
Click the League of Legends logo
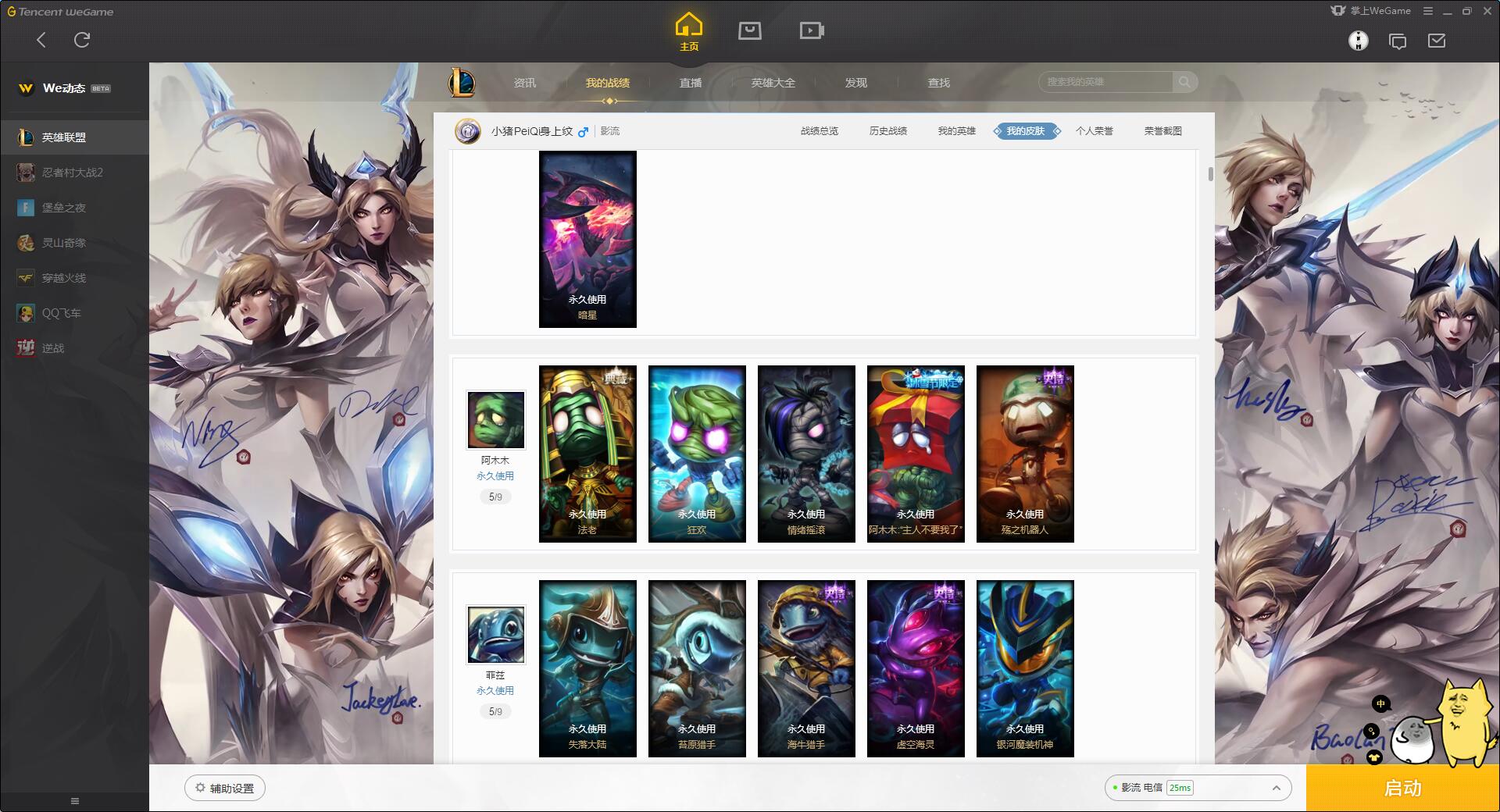click(462, 82)
